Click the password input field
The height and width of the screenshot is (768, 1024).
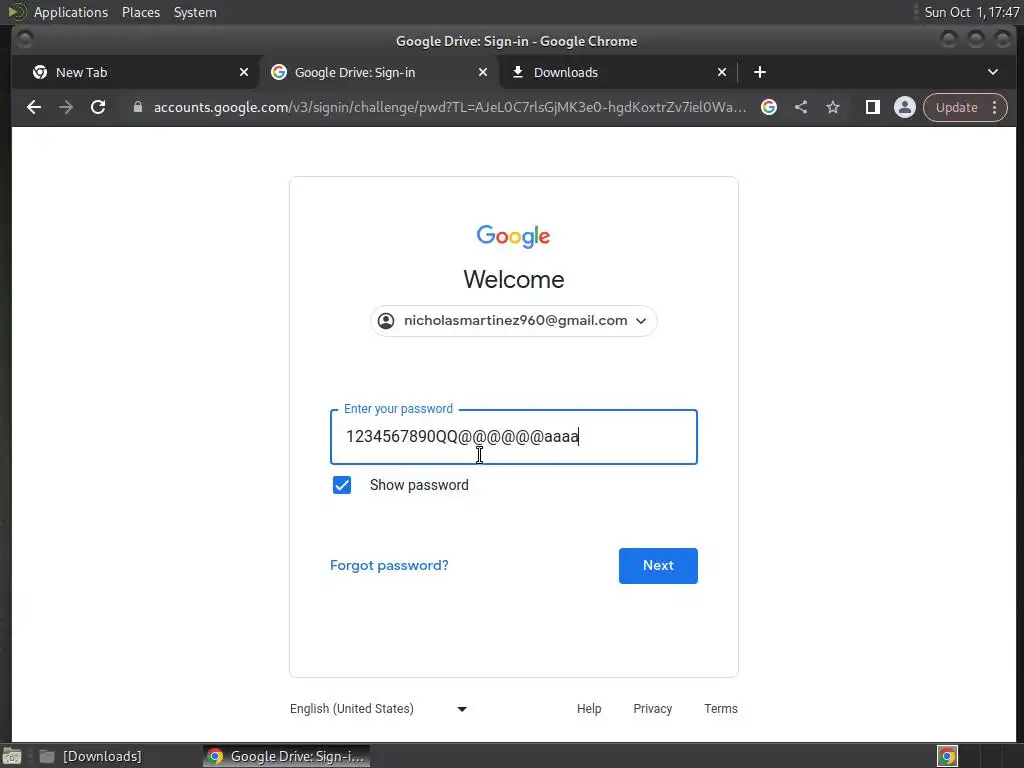click(x=514, y=437)
